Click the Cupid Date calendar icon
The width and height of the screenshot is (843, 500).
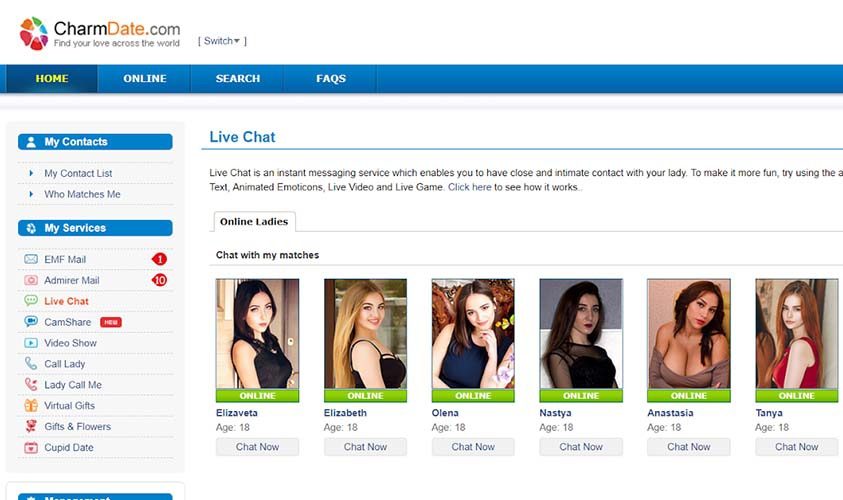[x=31, y=447]
